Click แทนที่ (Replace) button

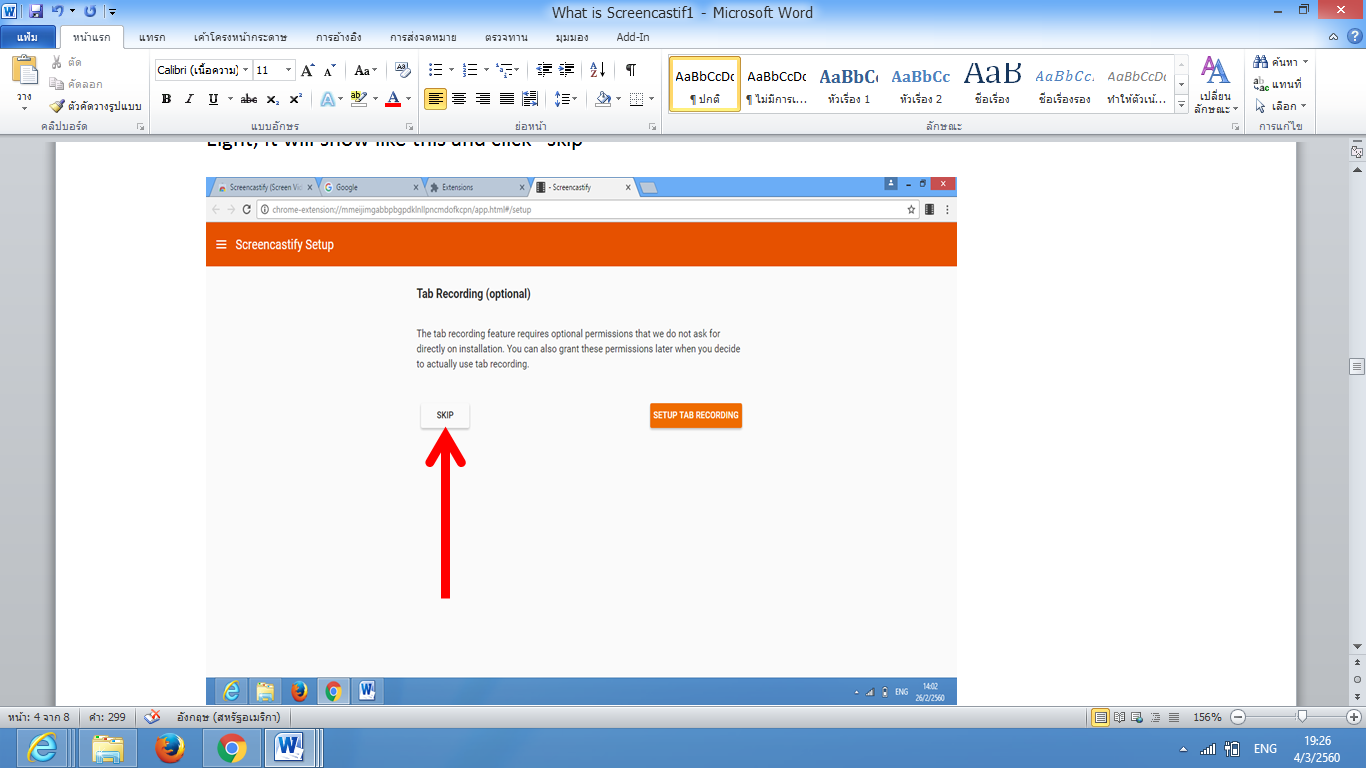[1279, 84]
